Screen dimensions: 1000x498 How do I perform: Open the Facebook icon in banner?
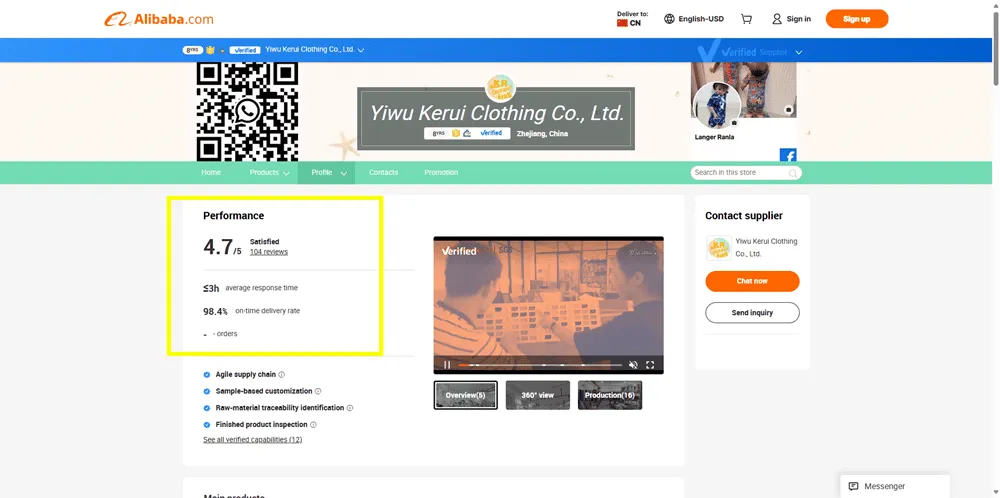pyautogui.click(x=788, y=155)
